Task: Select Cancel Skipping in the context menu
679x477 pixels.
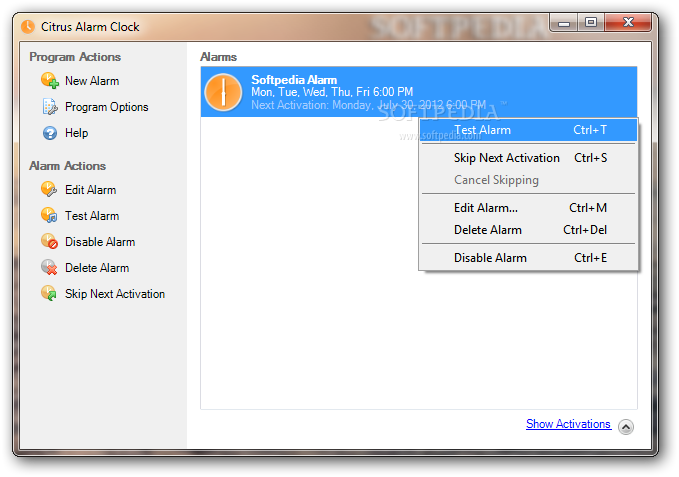Action: (528, 180)
